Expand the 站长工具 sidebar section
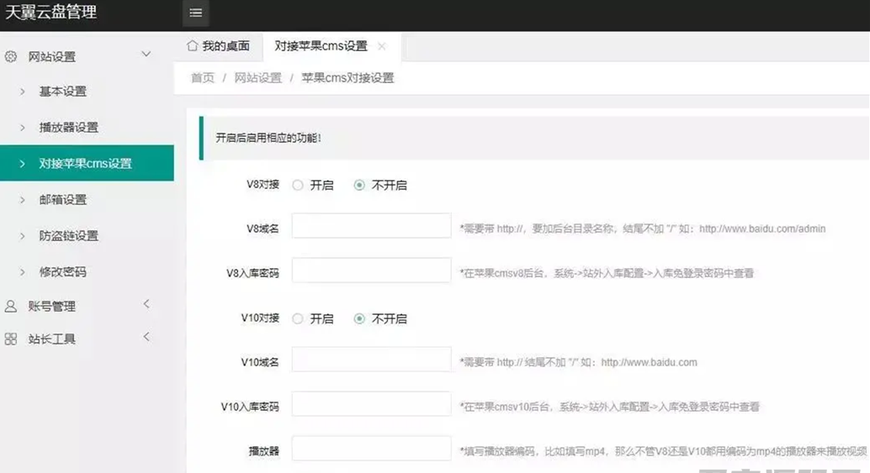Viewport: 870px width, 473px height. pyautogui.click(x=146, y=338)
